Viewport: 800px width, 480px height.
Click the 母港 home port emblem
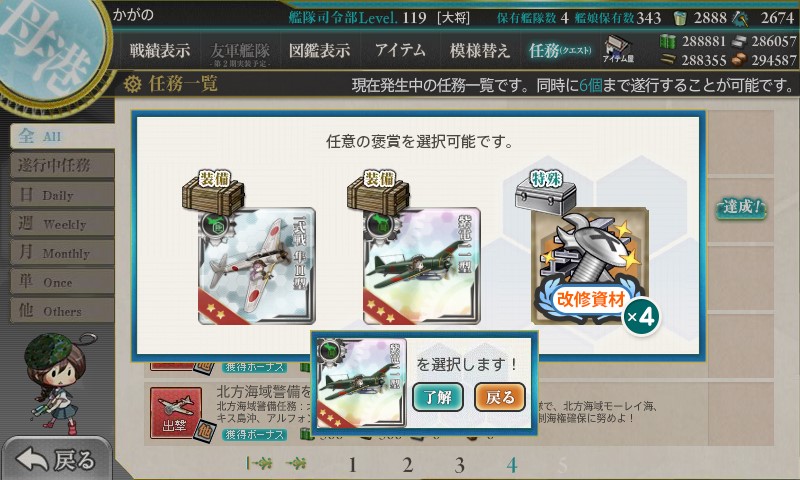[x=51, y=48]
